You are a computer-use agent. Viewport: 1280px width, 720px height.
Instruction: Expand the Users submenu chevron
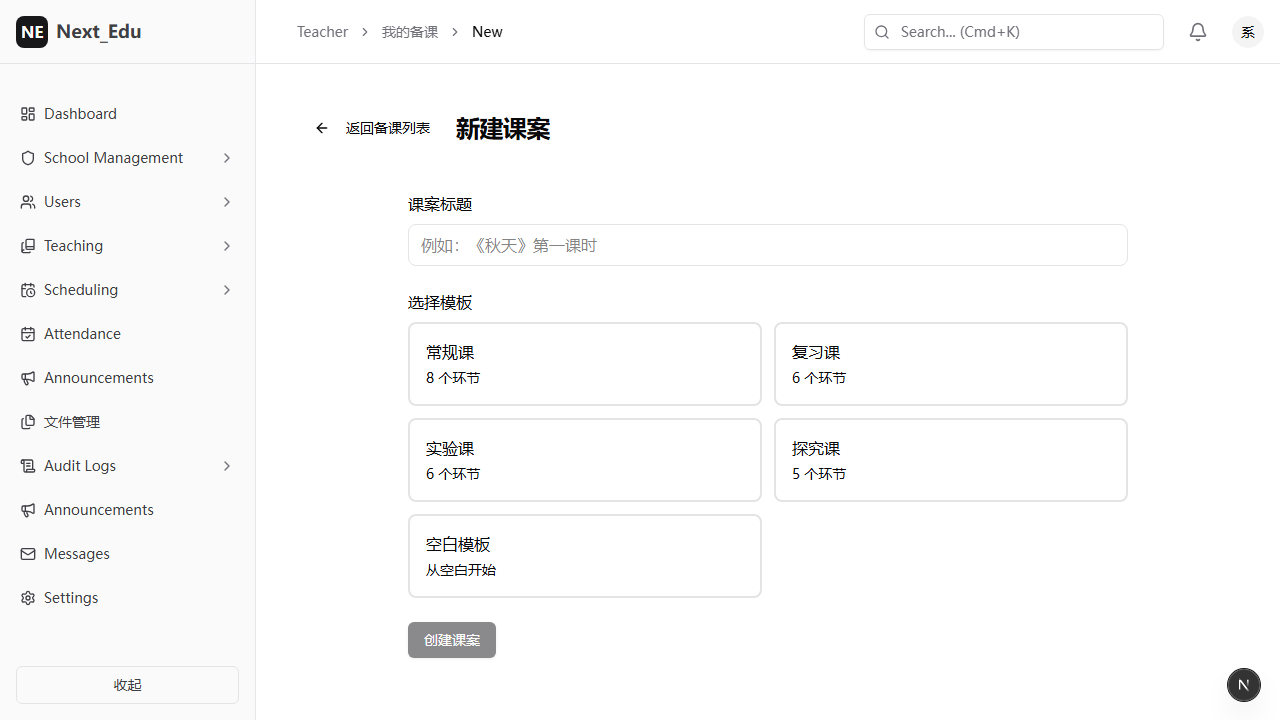pos(227,202)
